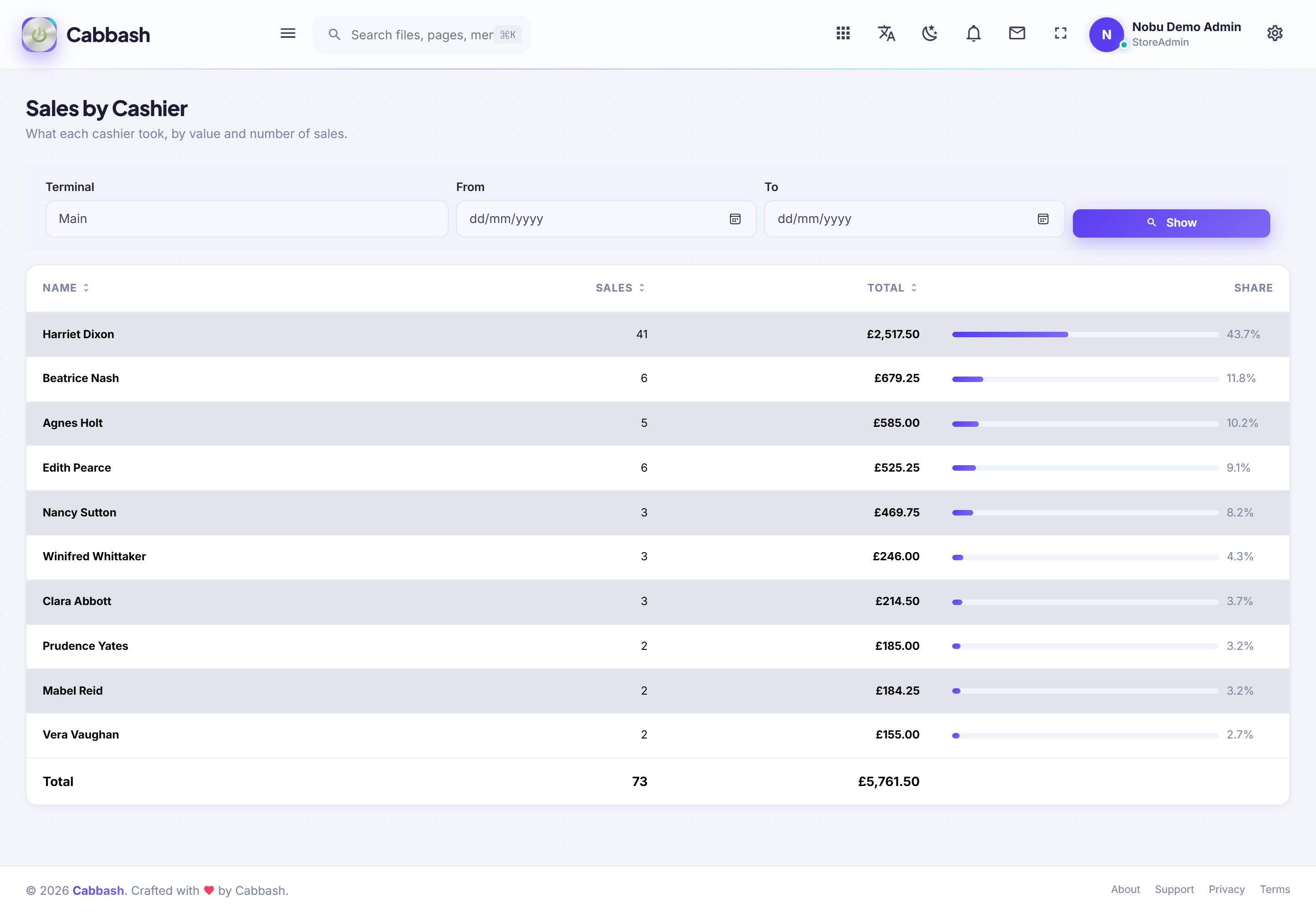The width and height of the screenshot is (1316, 914).
Task: Select the Winifred Whittaker name cell
Action: (95, 556)
